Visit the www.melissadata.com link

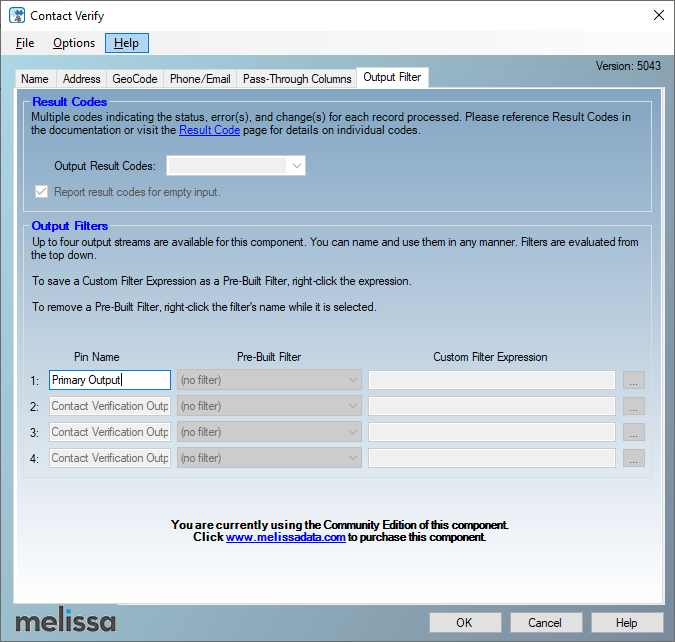point(285,537)
